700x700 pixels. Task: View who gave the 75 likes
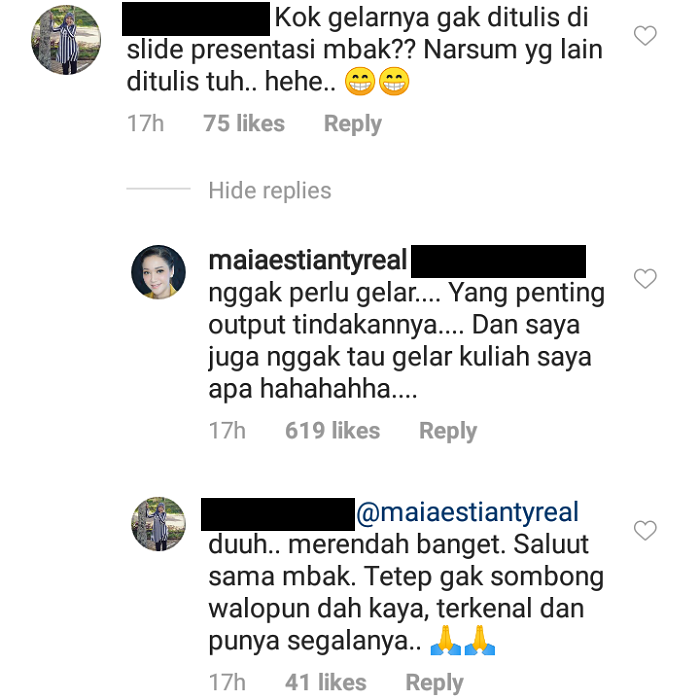pyautogui.click(x=244, y=123)
